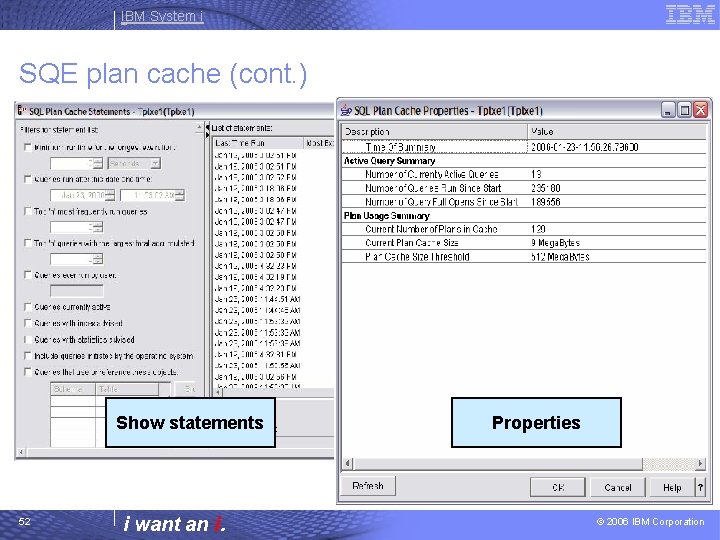This screenshot has width=720, height=540.
Task: Click the question mark button beside Help
Action: 700,487
